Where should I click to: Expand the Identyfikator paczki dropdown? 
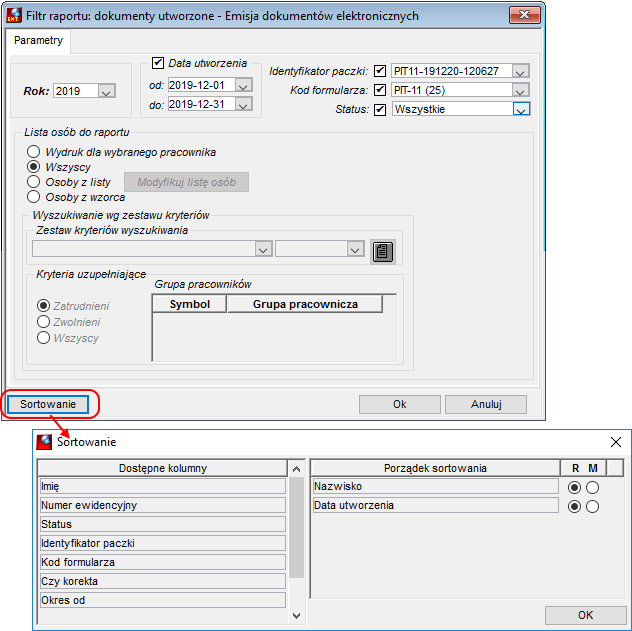coord(520,71)
